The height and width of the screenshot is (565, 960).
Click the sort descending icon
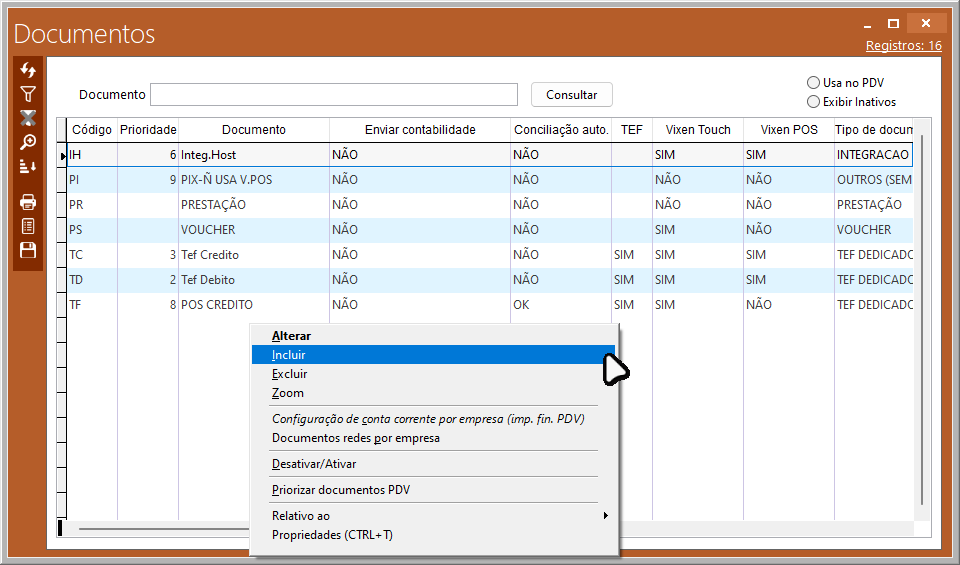coord(28,166)
